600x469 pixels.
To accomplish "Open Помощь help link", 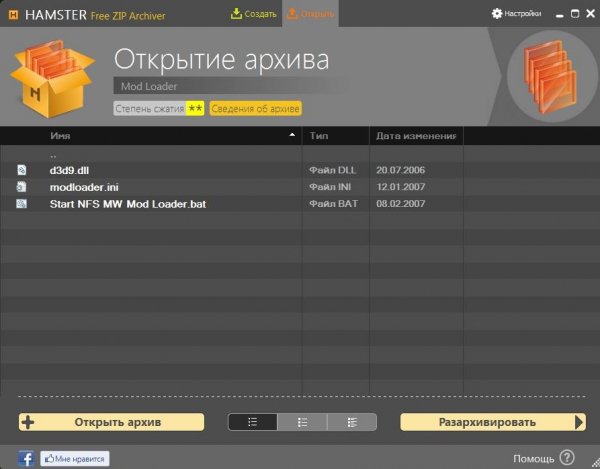I will pyautogui.click(x=533, y=458).
